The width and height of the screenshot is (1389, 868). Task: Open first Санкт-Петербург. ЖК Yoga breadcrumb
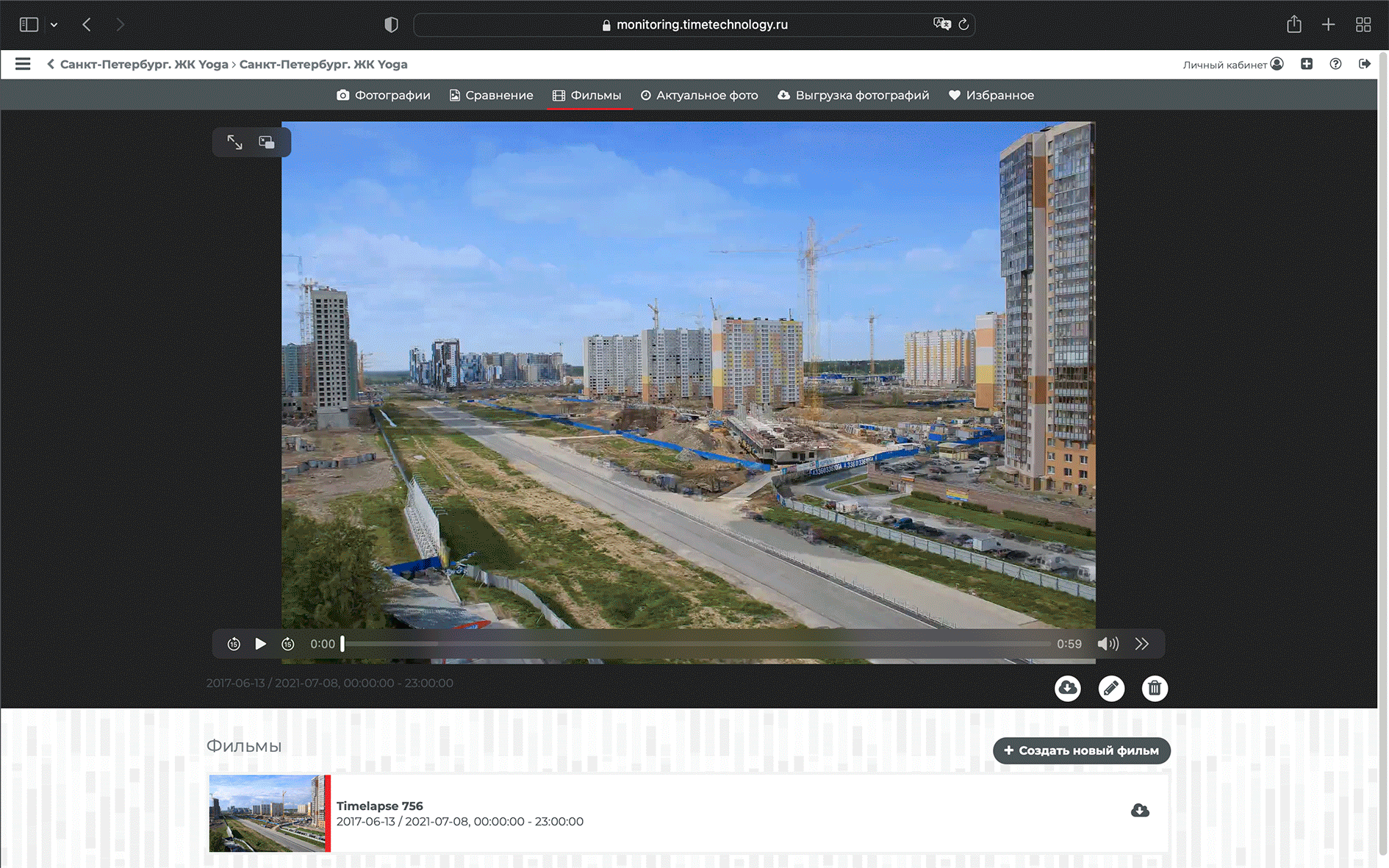pos(144,64)
